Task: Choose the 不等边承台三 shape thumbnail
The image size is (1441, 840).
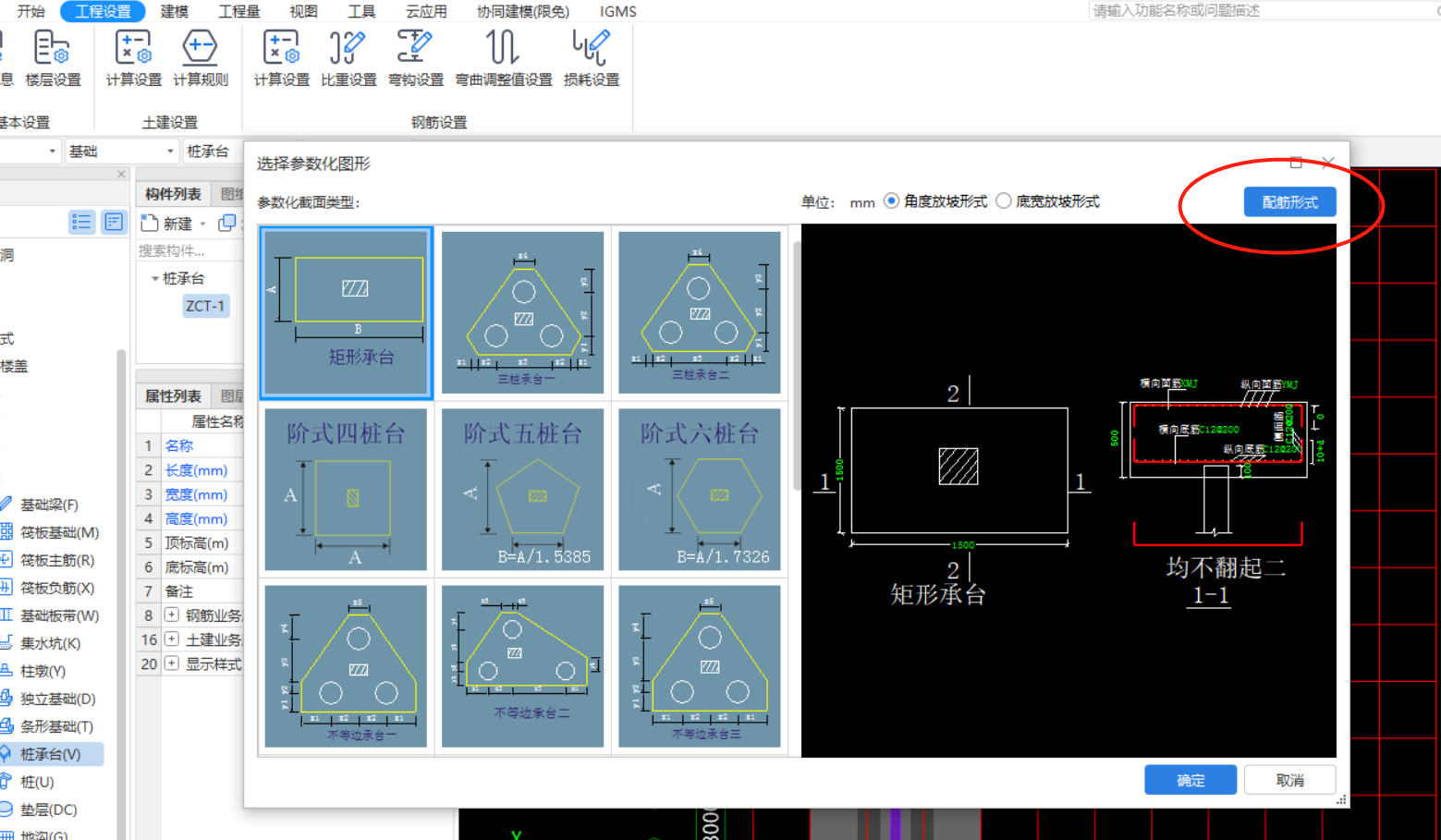Action: (700, 666)
